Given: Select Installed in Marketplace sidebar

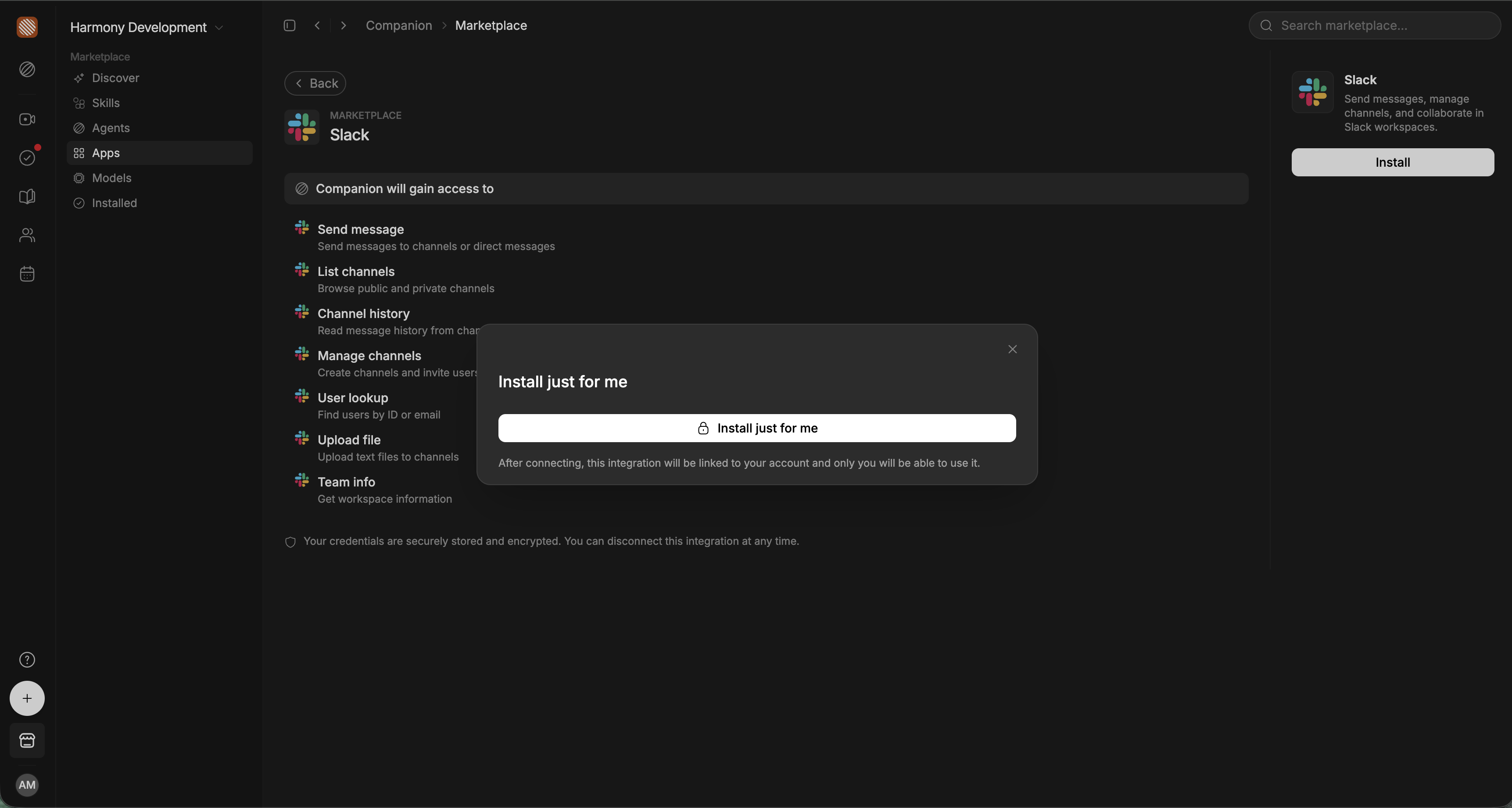Looking at the screenshot, I should (x=160, y=203).
